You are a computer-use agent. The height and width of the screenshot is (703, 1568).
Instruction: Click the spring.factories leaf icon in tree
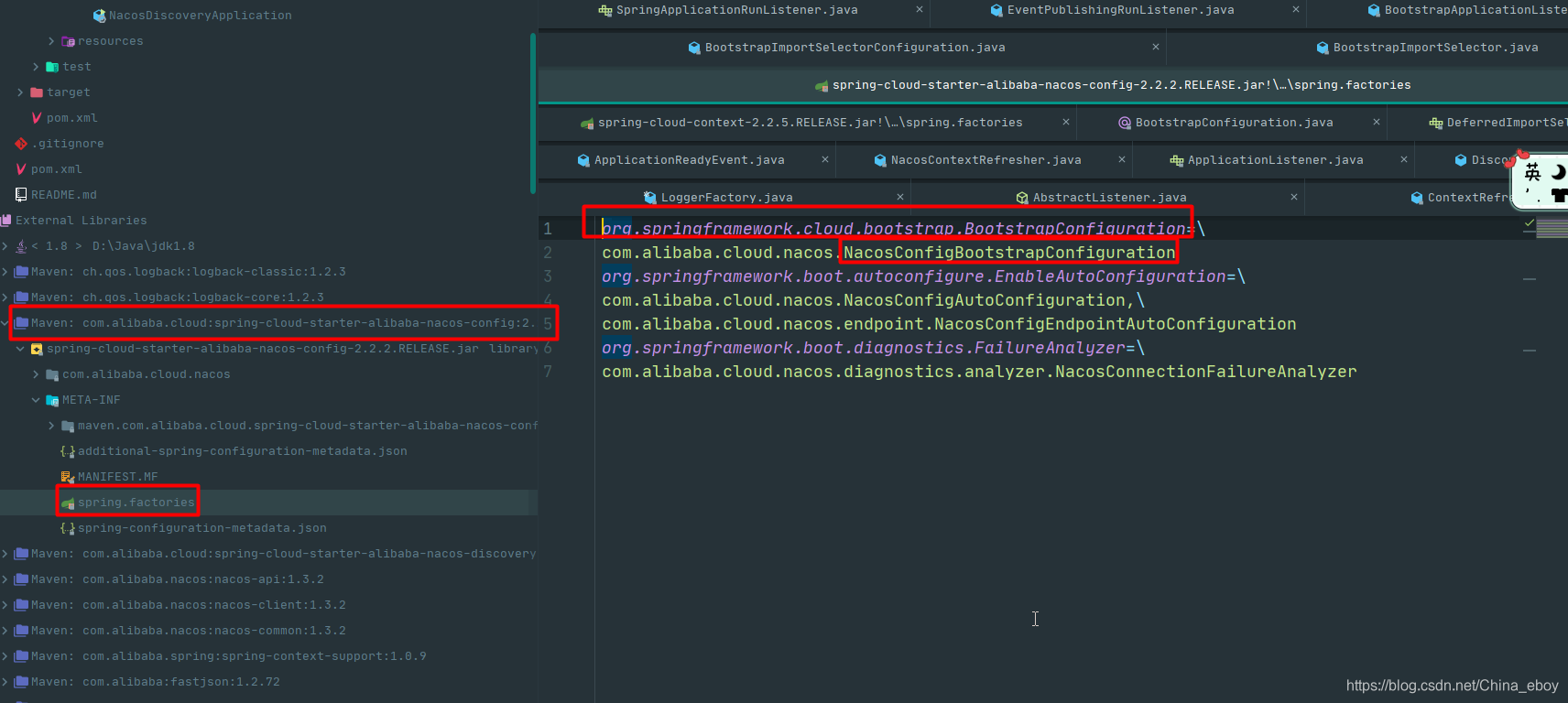[x=68, y=503]
